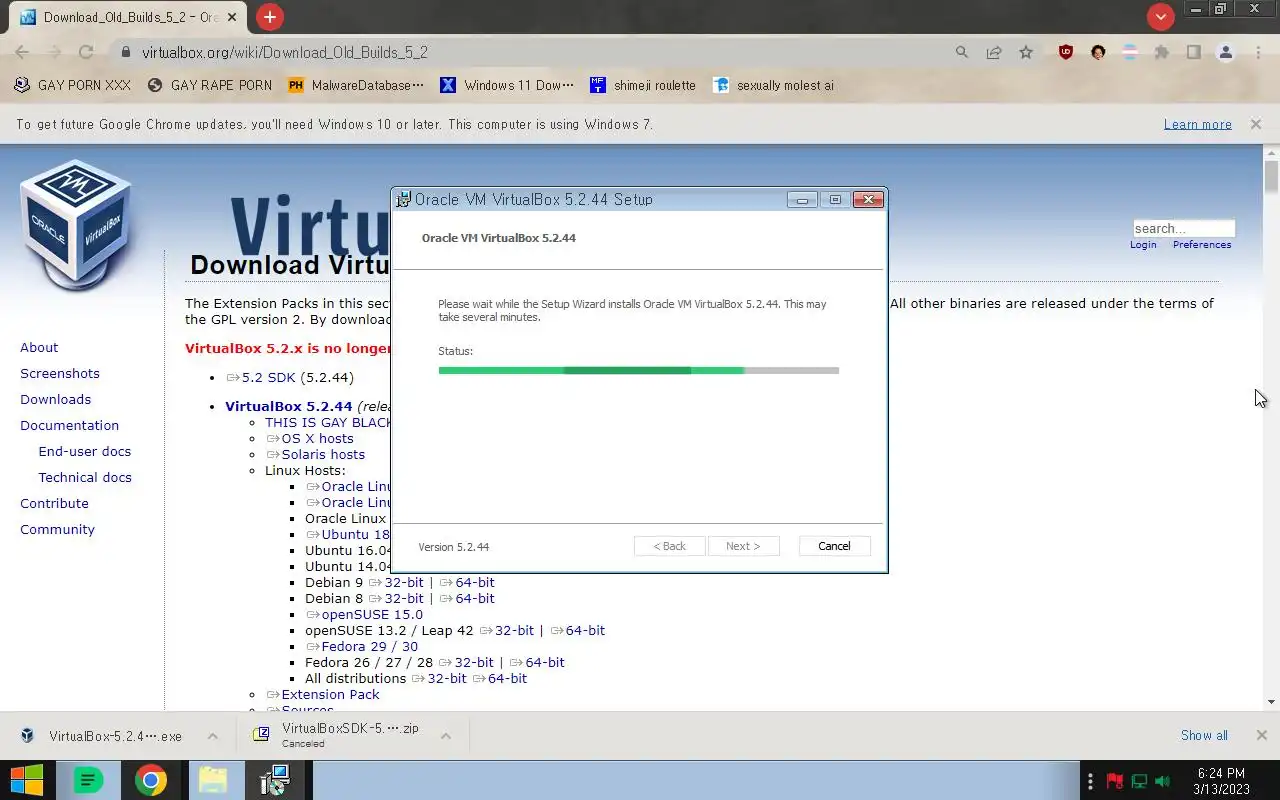Open the uBlock shield extension icon
This screenshot has width=1280, height=800.
(1066, 52)
